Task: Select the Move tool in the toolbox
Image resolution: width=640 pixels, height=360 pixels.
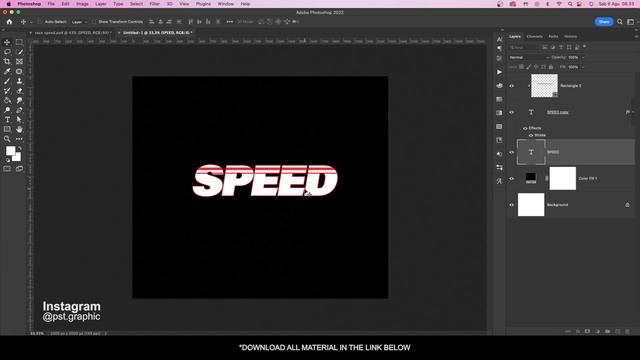Action: (x=7, y=42)
